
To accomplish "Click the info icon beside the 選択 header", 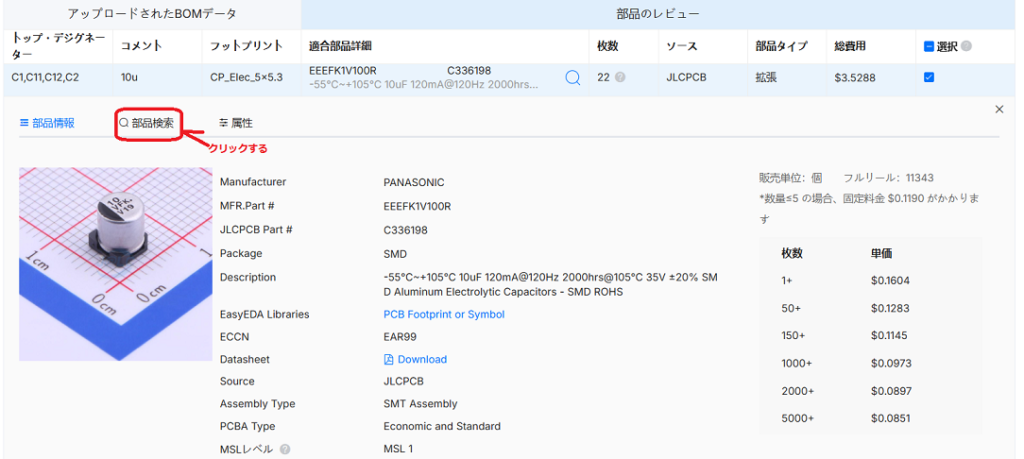I will 966,46.
